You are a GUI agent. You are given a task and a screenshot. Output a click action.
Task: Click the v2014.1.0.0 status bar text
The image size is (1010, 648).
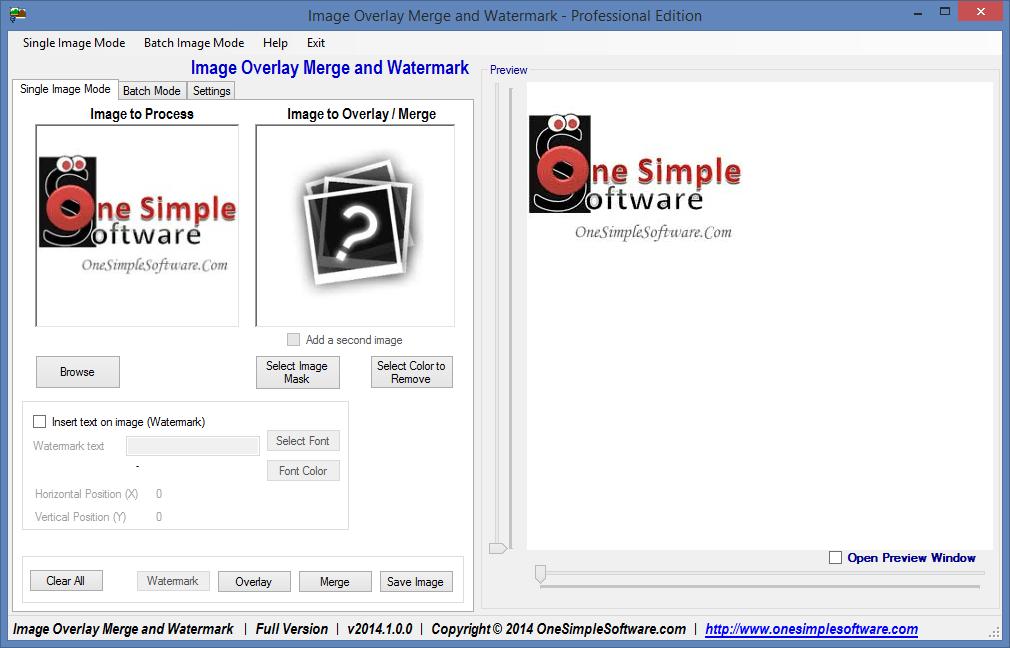(x=380, y=629)
